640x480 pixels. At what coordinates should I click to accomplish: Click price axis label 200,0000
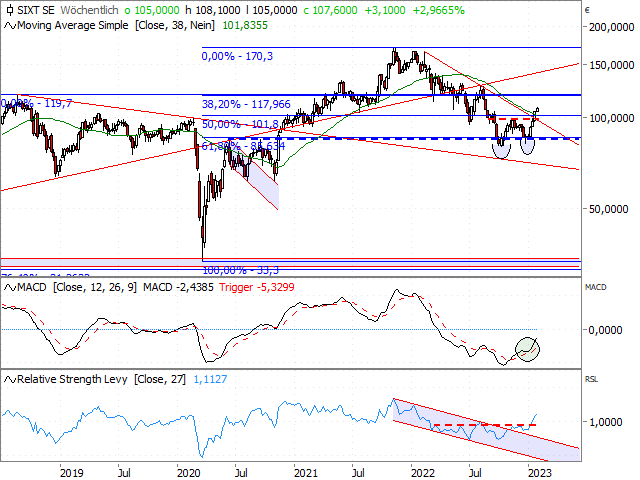pyautogui.click(x=611, y=27)
